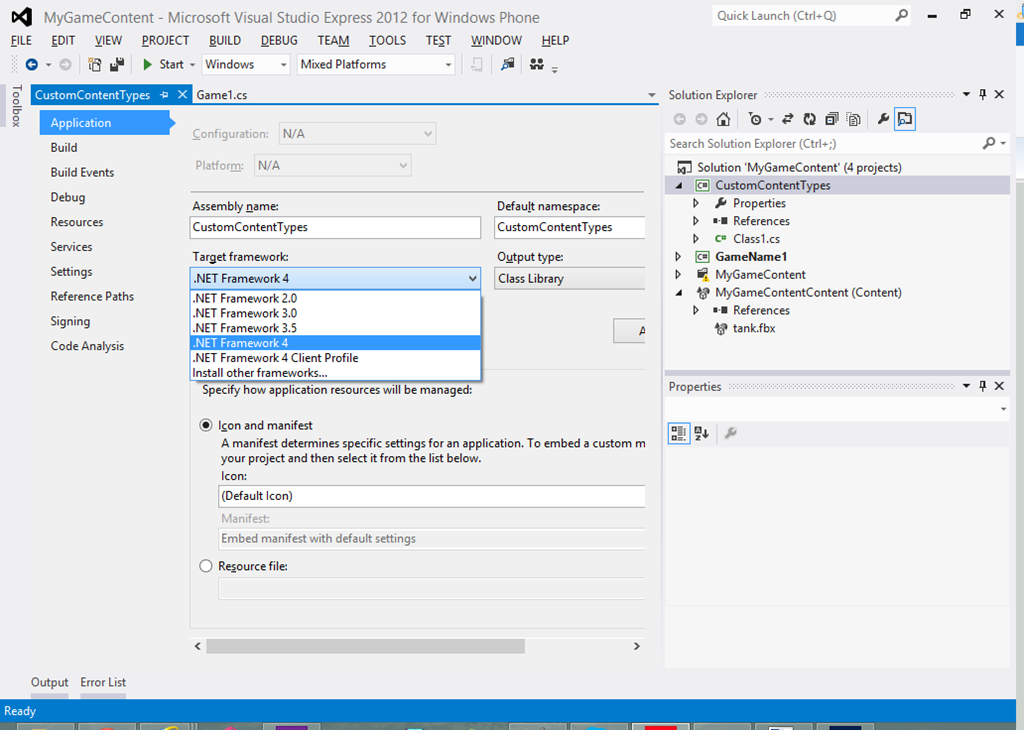Click the scroll left arrow of property page
The width and height of the screenshot is (1024, 730).
tap(198, 646)
